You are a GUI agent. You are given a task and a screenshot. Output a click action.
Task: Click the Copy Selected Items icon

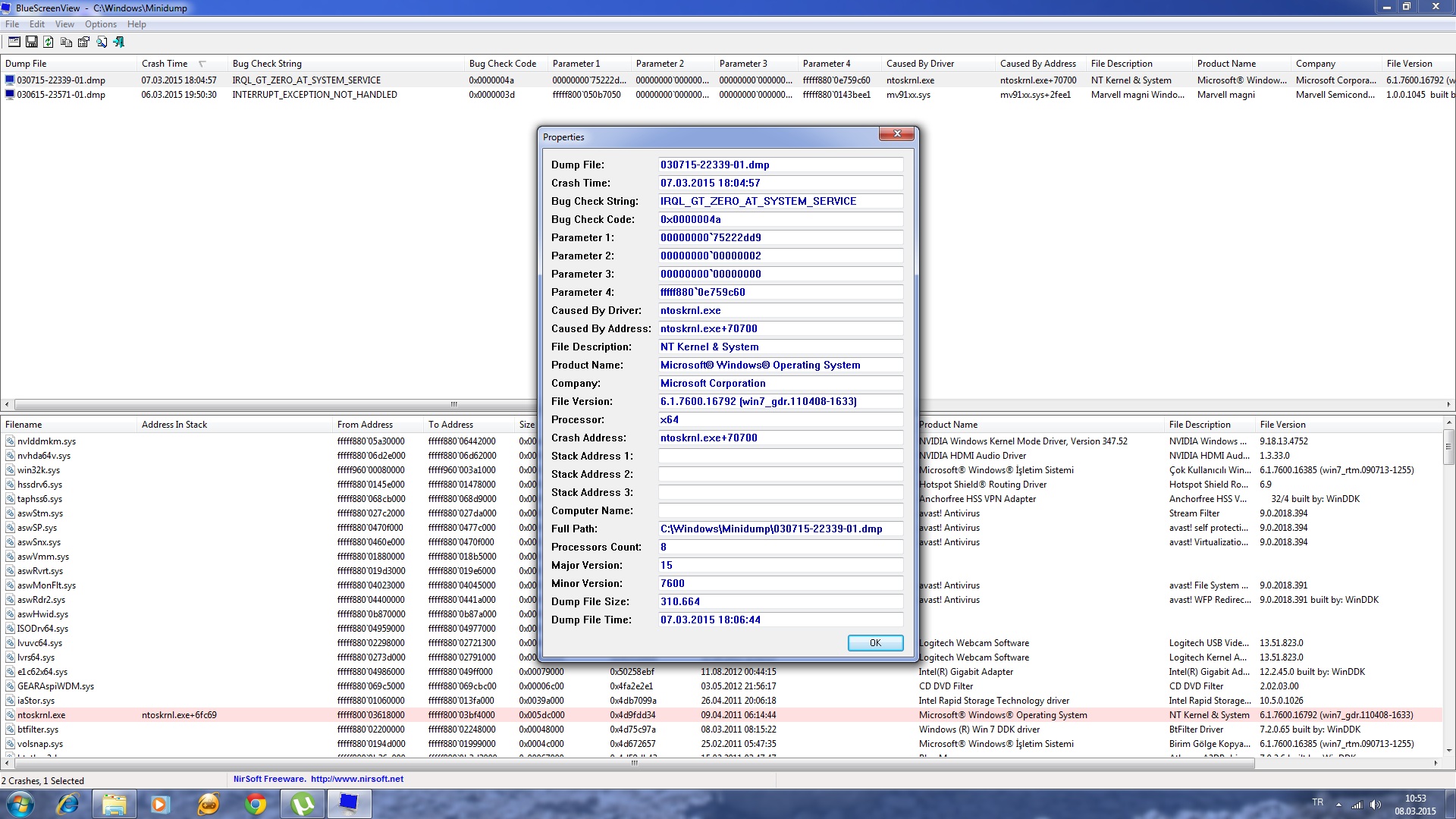click(x=66, y=42)
